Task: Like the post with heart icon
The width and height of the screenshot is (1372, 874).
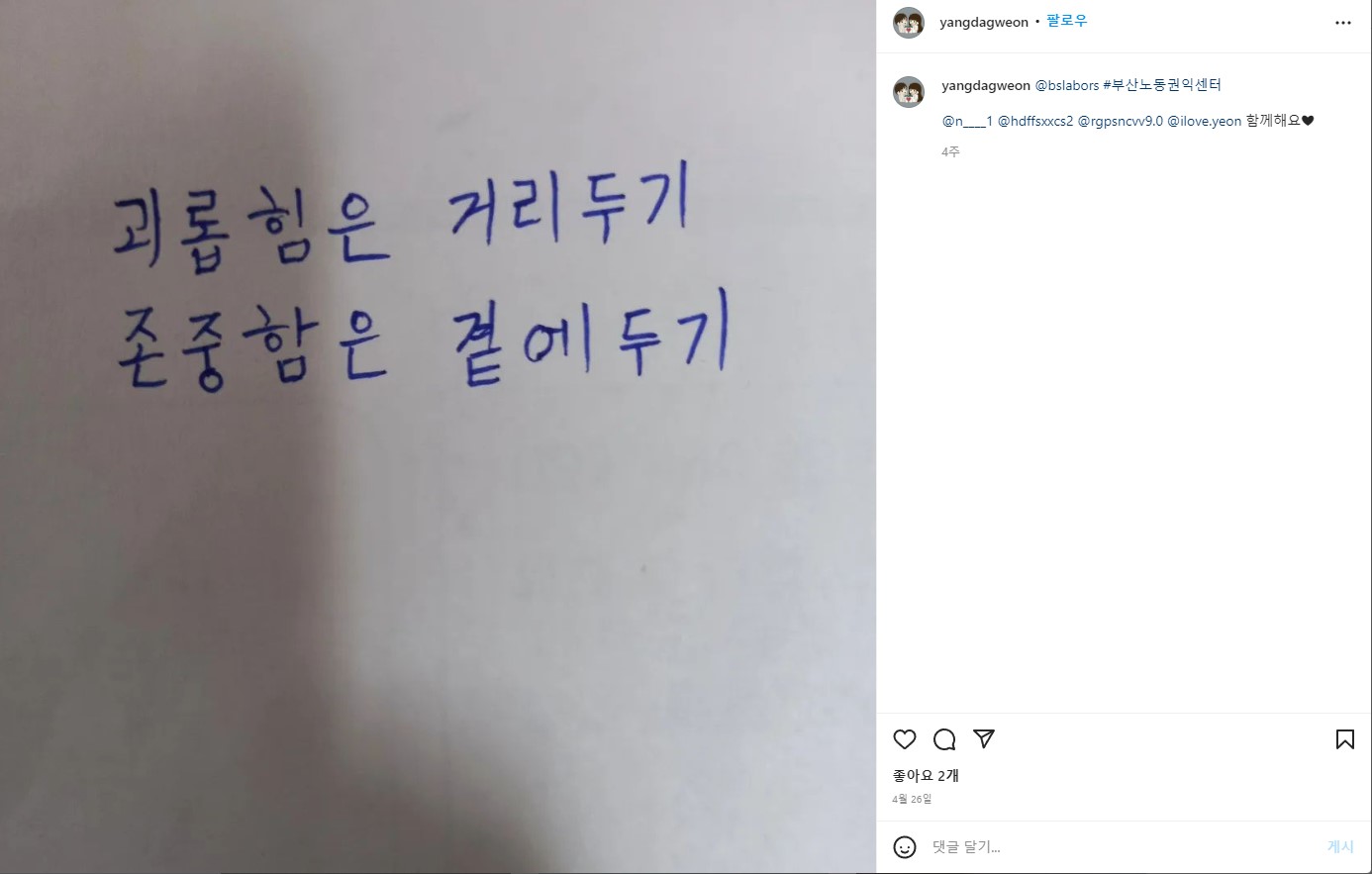Action: [905, 739]
